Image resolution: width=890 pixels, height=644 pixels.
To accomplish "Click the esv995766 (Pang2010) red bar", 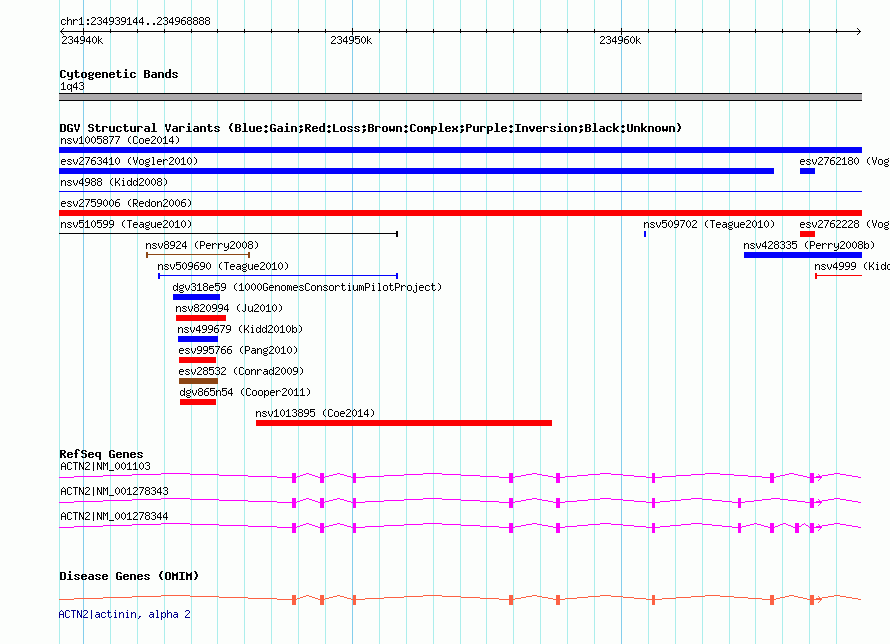I will point(198,360).
